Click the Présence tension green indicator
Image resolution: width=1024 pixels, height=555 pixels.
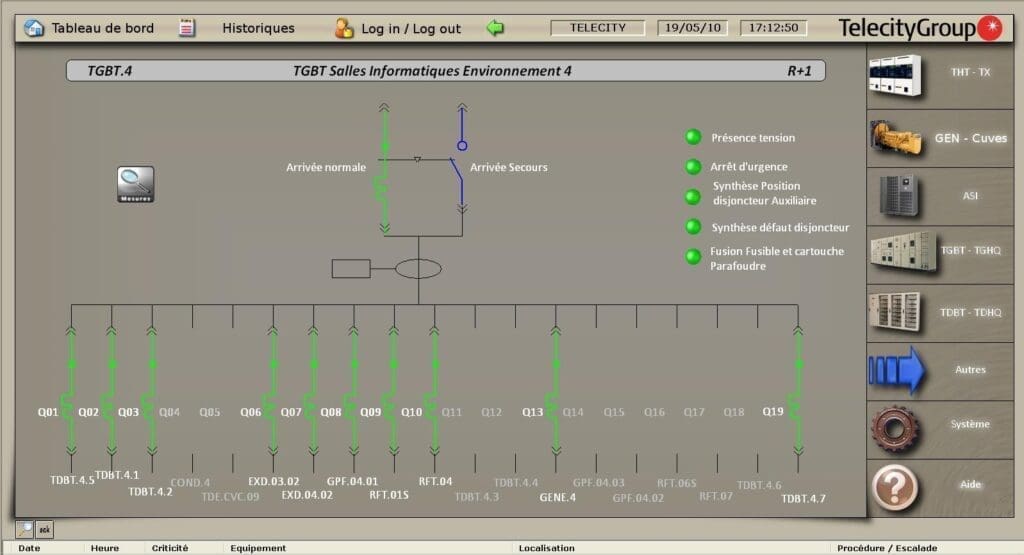pos(693,138)
